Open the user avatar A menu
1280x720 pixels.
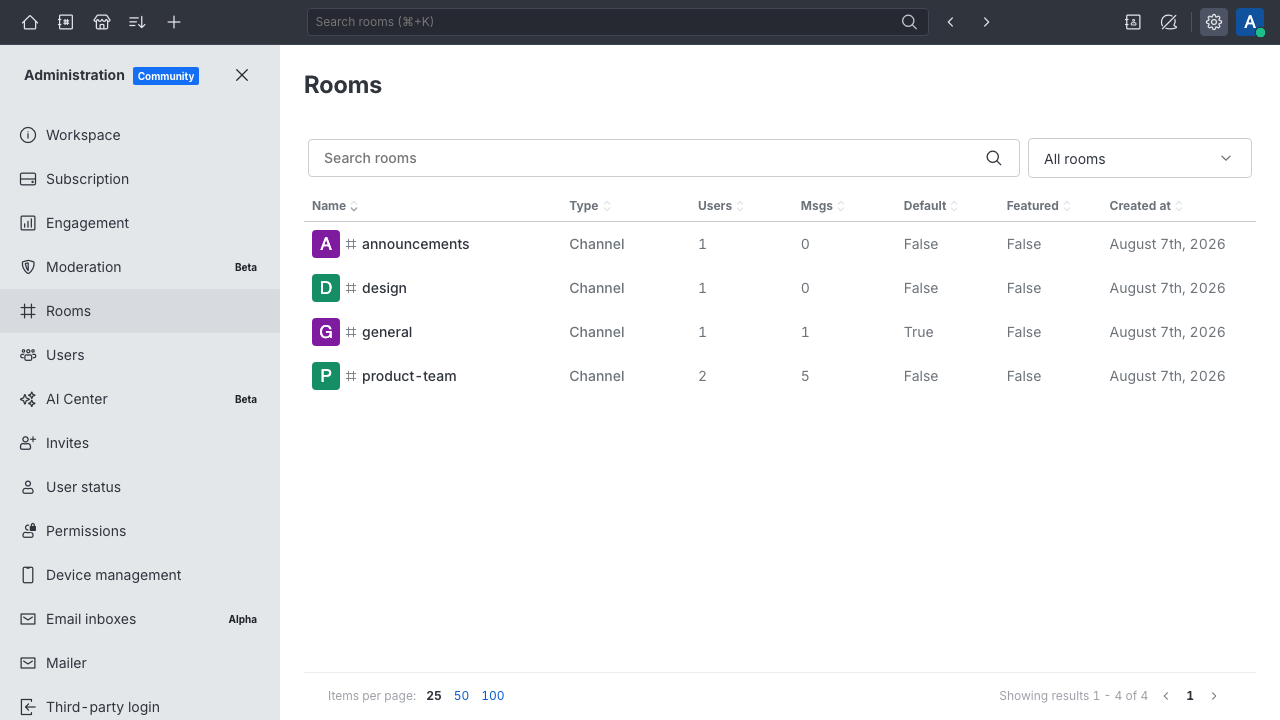tap(1250, 22)
